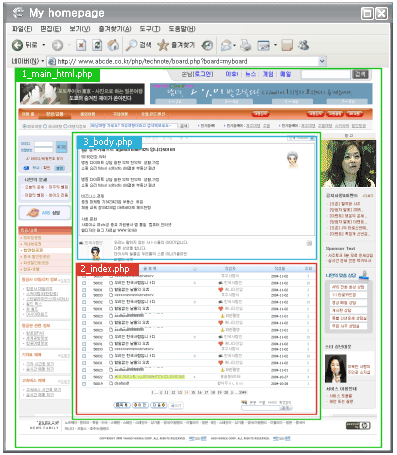The image size is (397, 455).
Task: Open the 파일(F) menu
Action: pyautogui.click(x=22, y=29)
